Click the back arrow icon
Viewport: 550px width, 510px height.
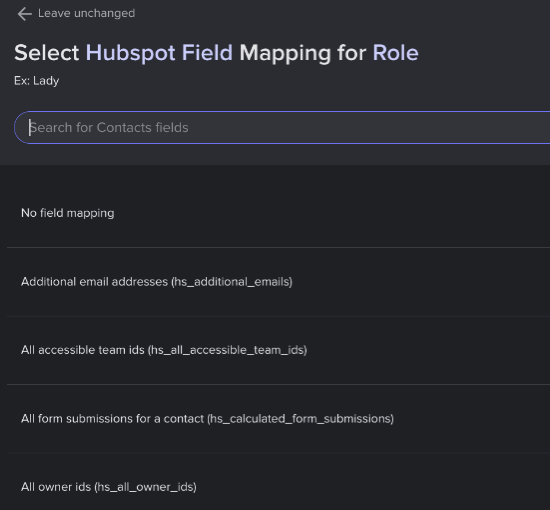click(25, 14)
